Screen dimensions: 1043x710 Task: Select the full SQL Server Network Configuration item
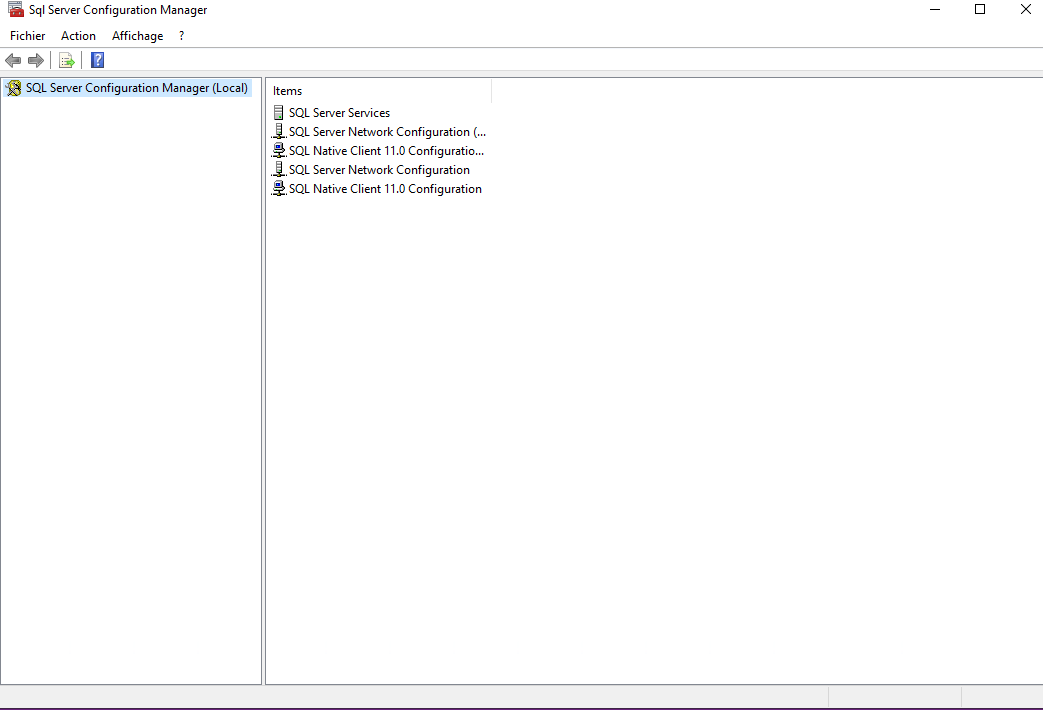(379, 170)
